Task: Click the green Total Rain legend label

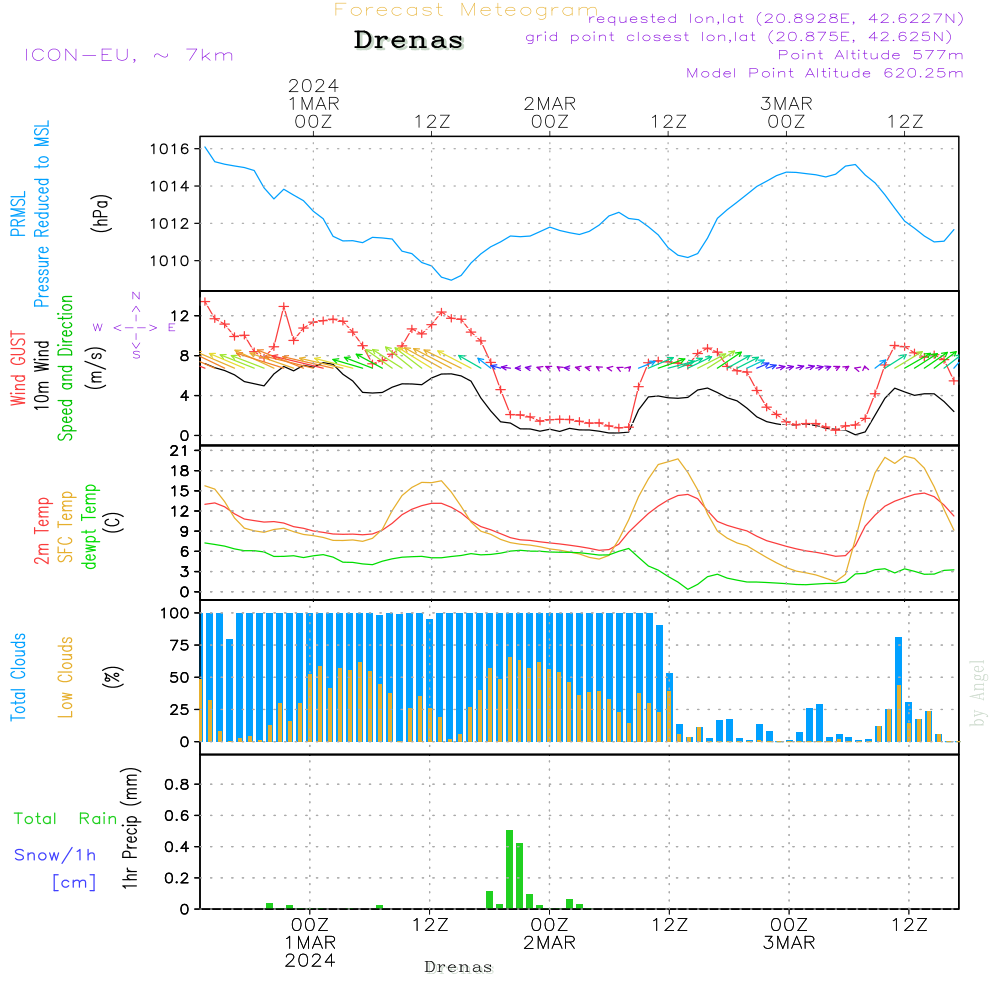Action: pos(65,819)
